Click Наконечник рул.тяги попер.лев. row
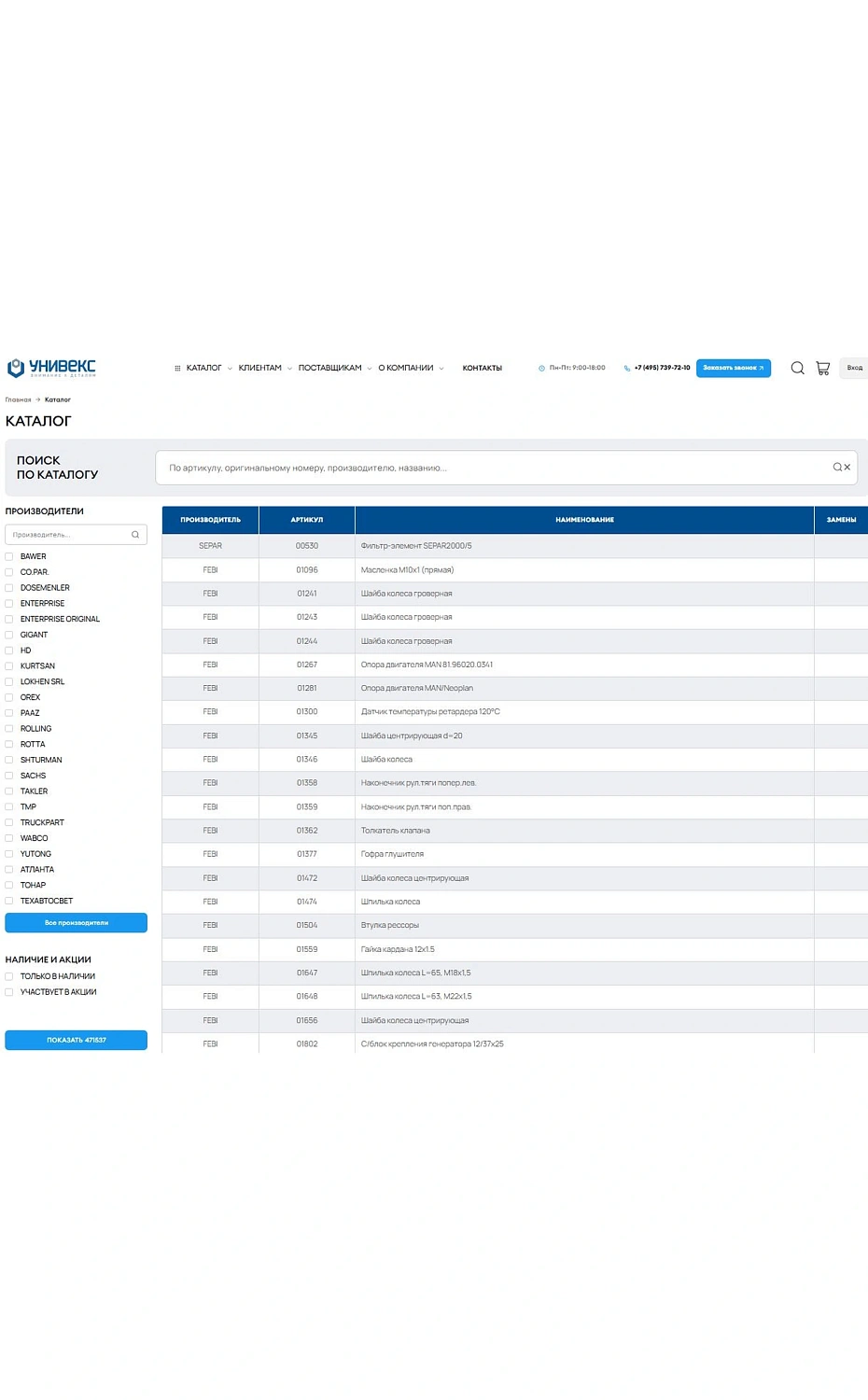 point(418,783)
